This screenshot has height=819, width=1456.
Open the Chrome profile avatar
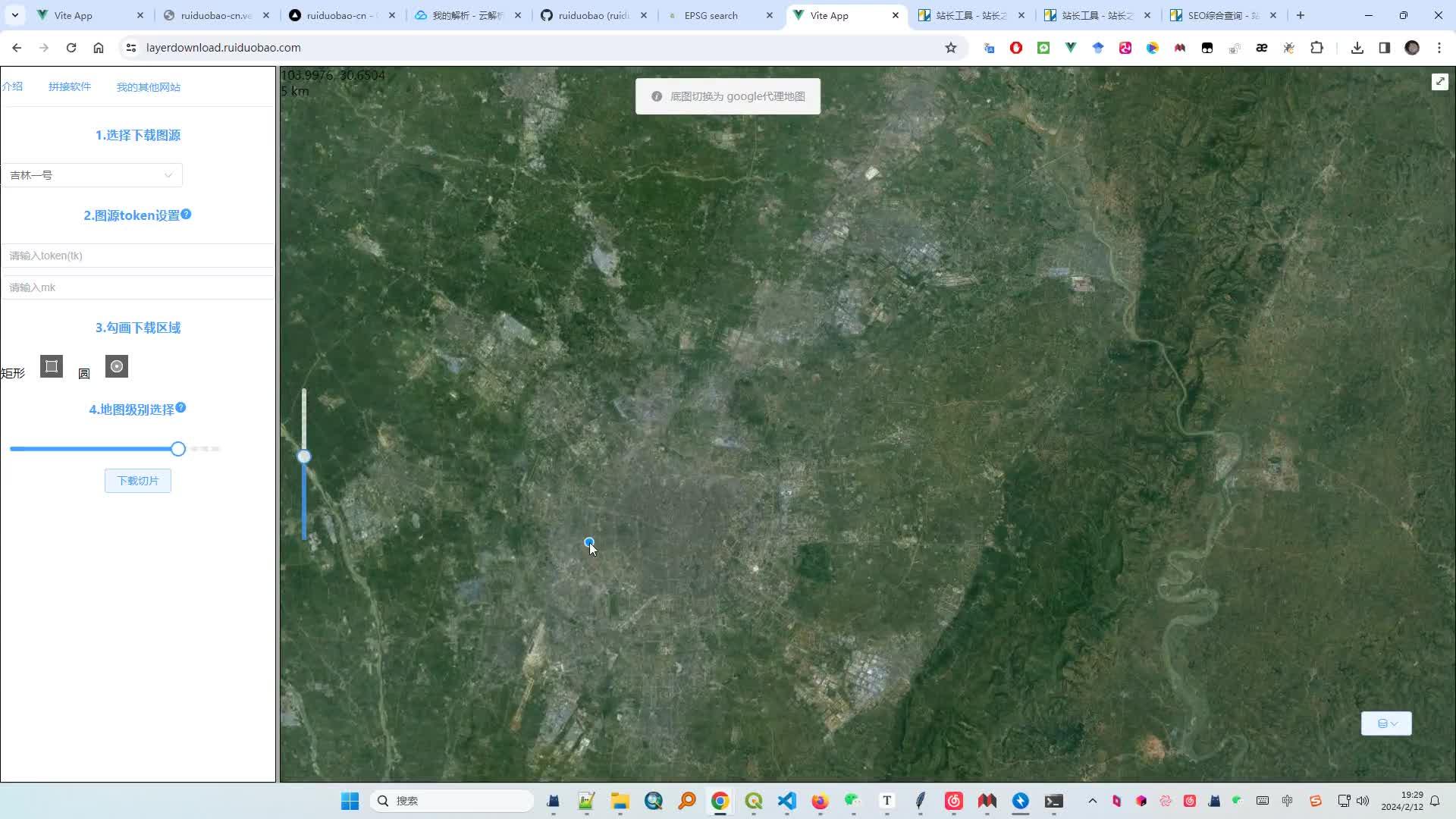coord(1412,47)
